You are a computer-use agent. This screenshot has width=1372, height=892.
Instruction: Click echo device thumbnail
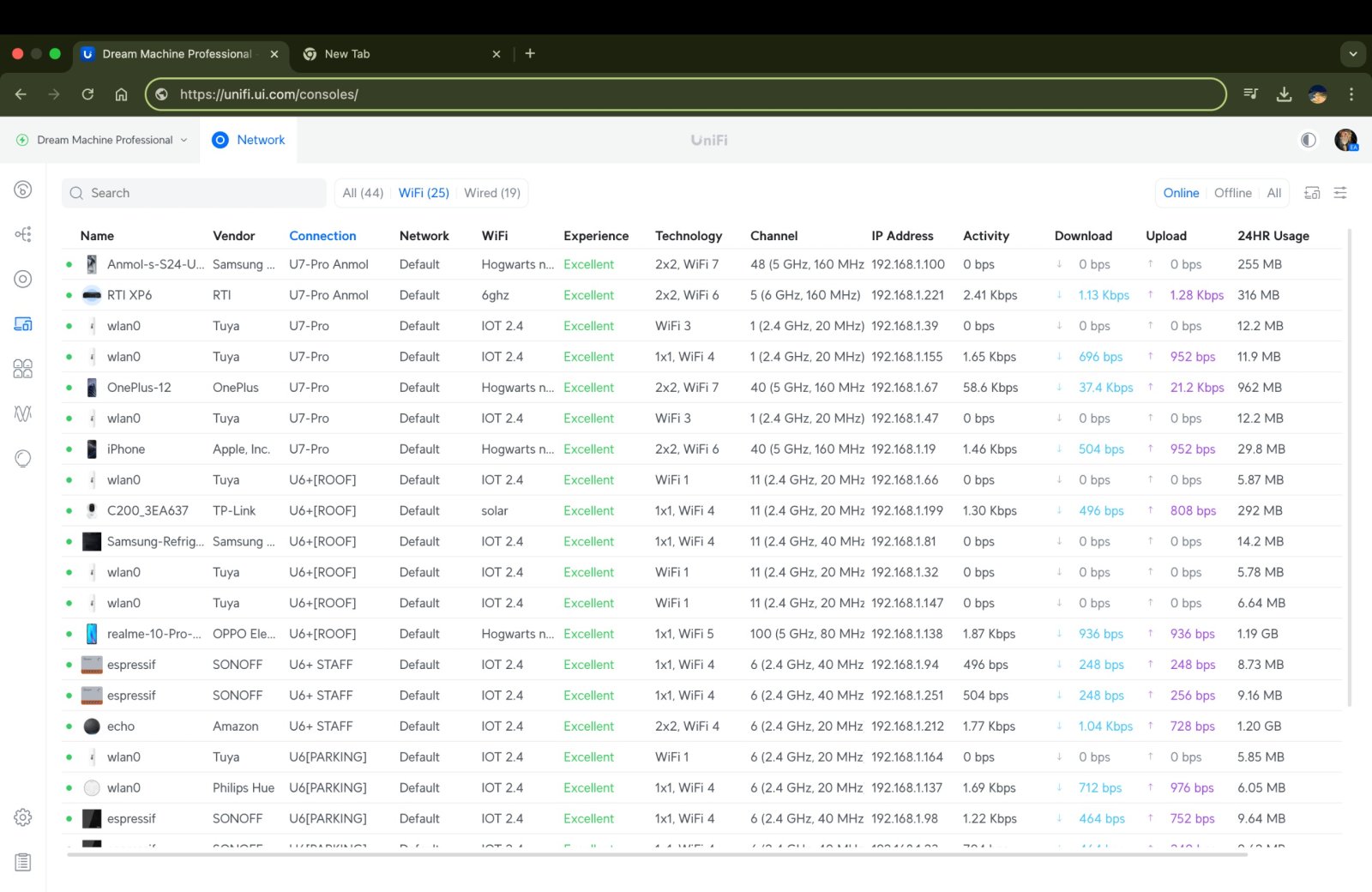92,726
